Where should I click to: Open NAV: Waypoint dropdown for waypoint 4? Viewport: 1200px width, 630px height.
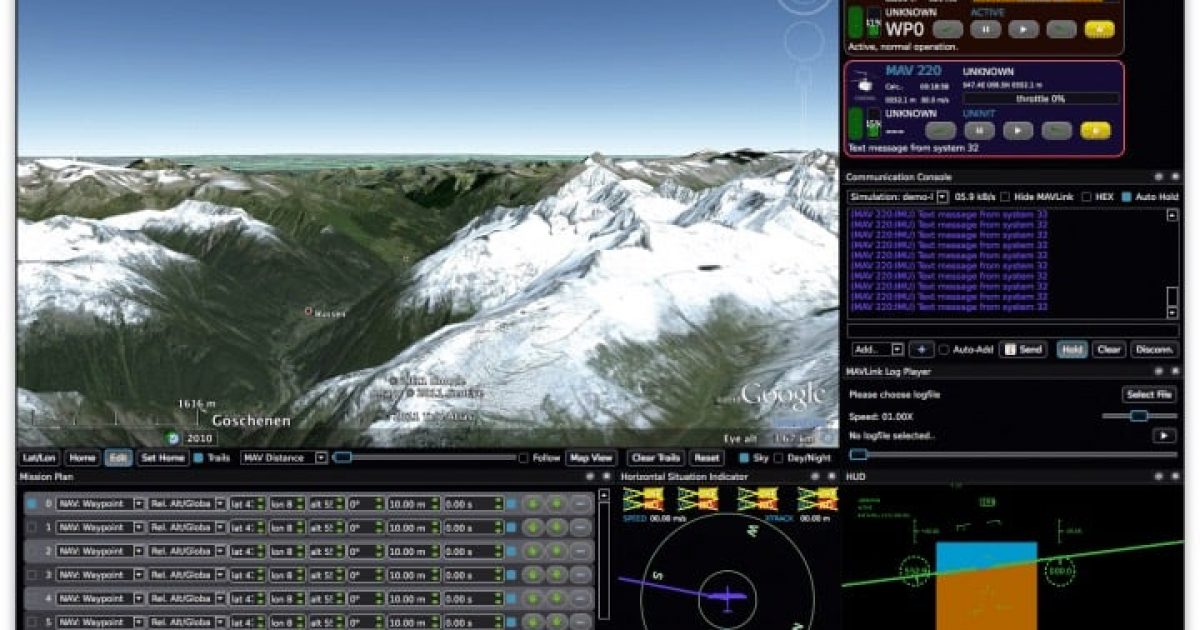pos(100,598)
